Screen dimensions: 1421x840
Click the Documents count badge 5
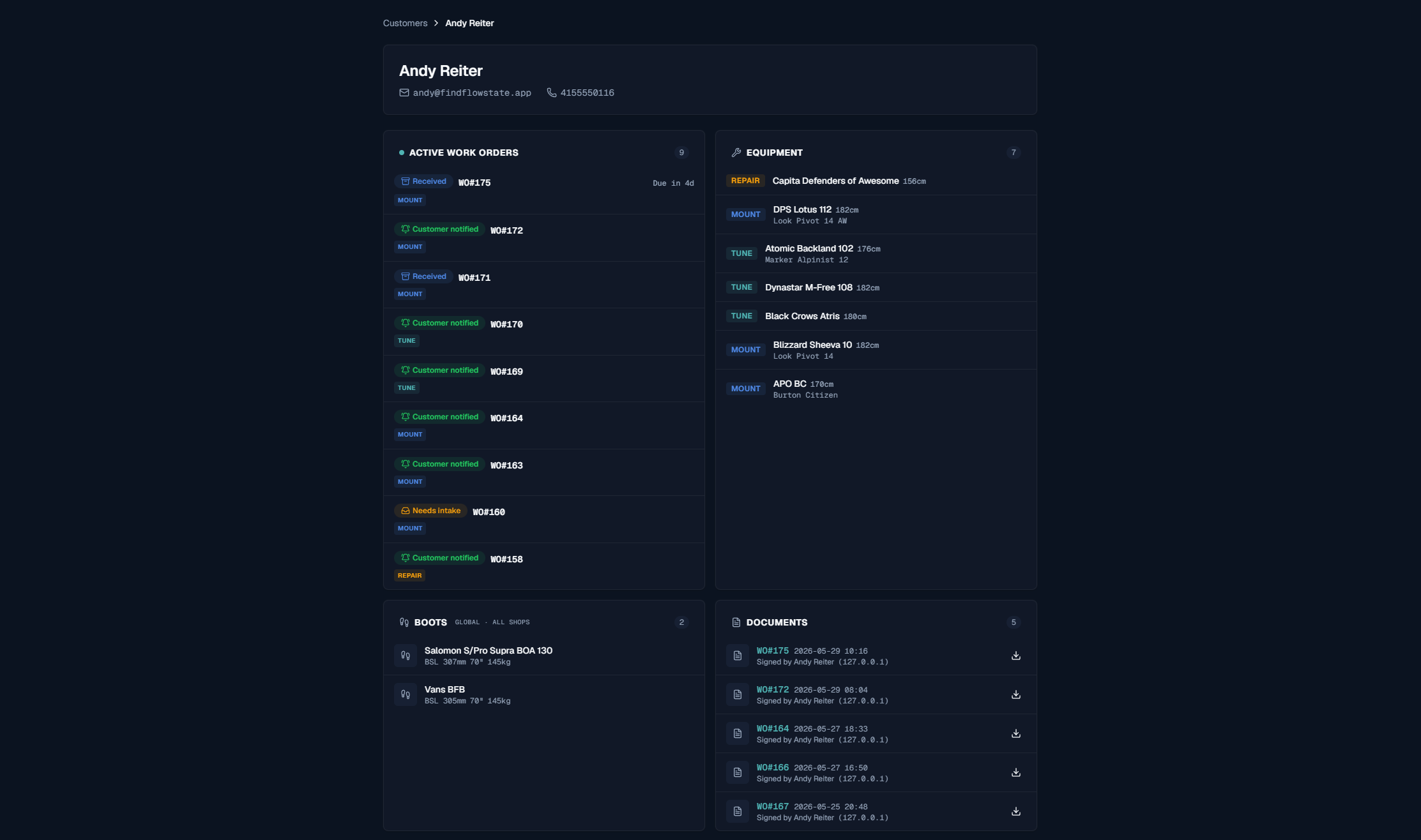pyautogui.click(x=1014, y=622)
